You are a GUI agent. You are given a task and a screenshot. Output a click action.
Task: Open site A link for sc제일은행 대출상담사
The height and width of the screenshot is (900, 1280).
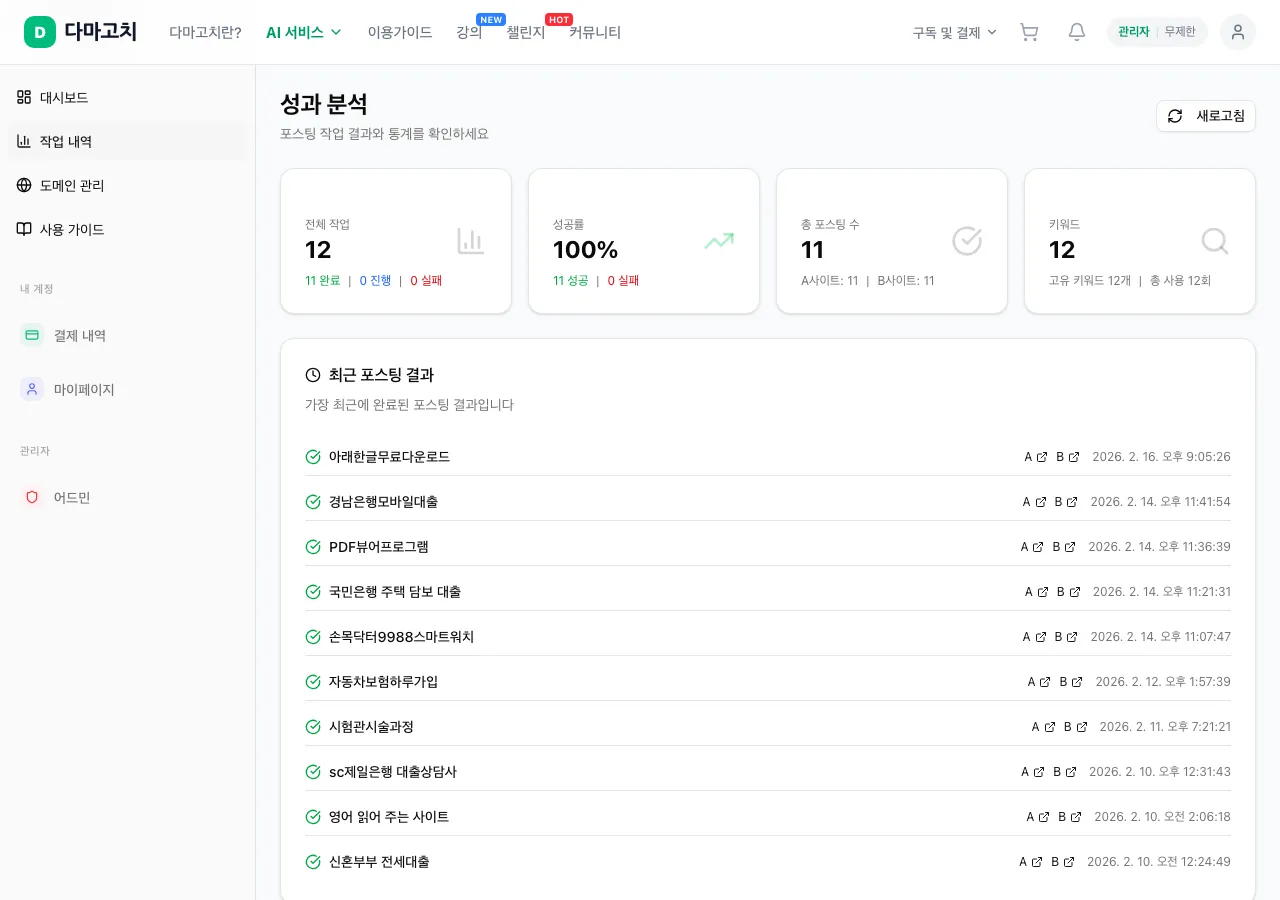[1033, 772]
